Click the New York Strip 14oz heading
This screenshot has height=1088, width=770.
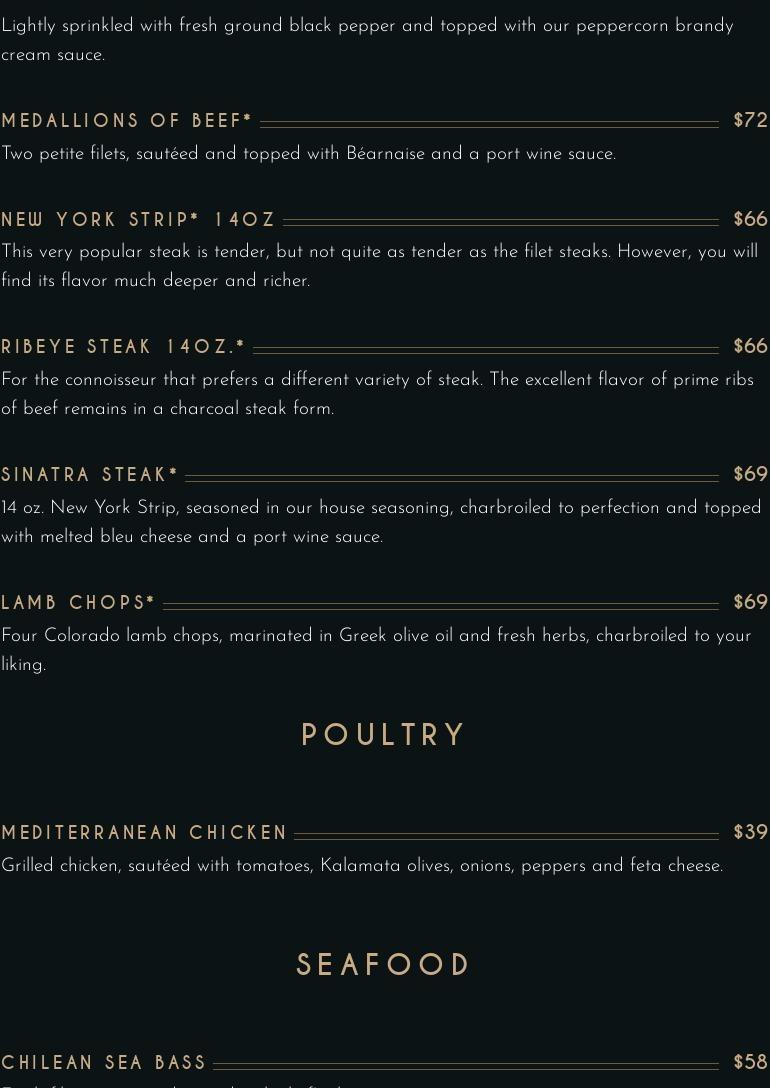point(138,219)
